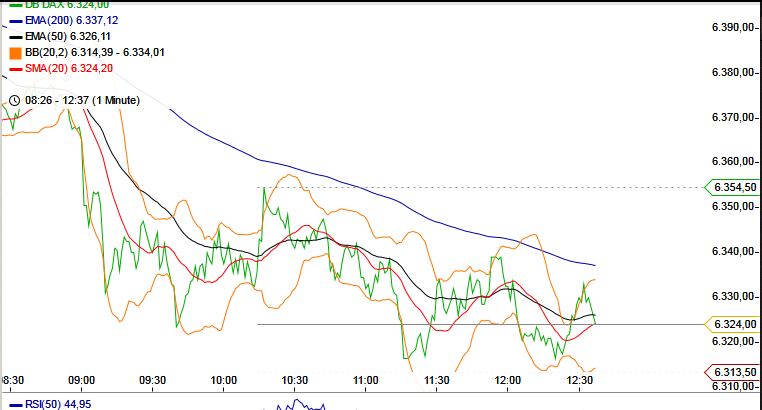Click the 09:00 time axis label
762x410 pixels.
[81, 380]
